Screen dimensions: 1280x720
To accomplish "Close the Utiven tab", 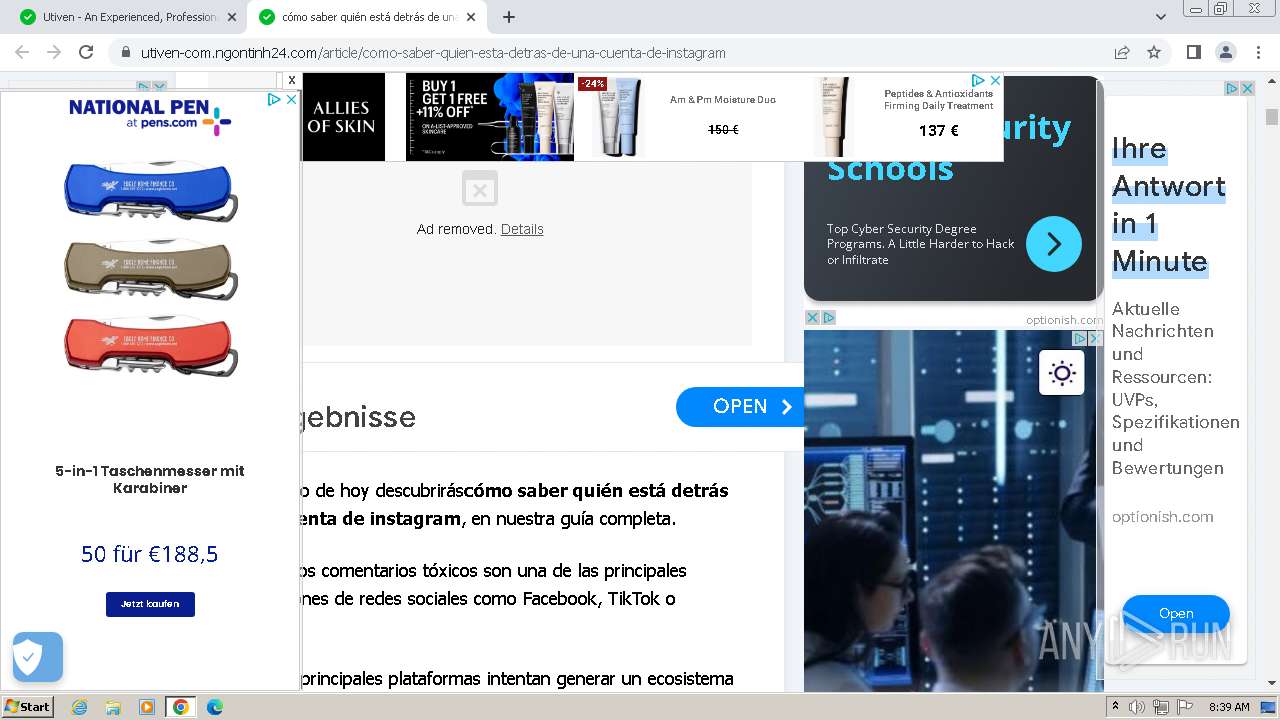I will tap(232, 17).
